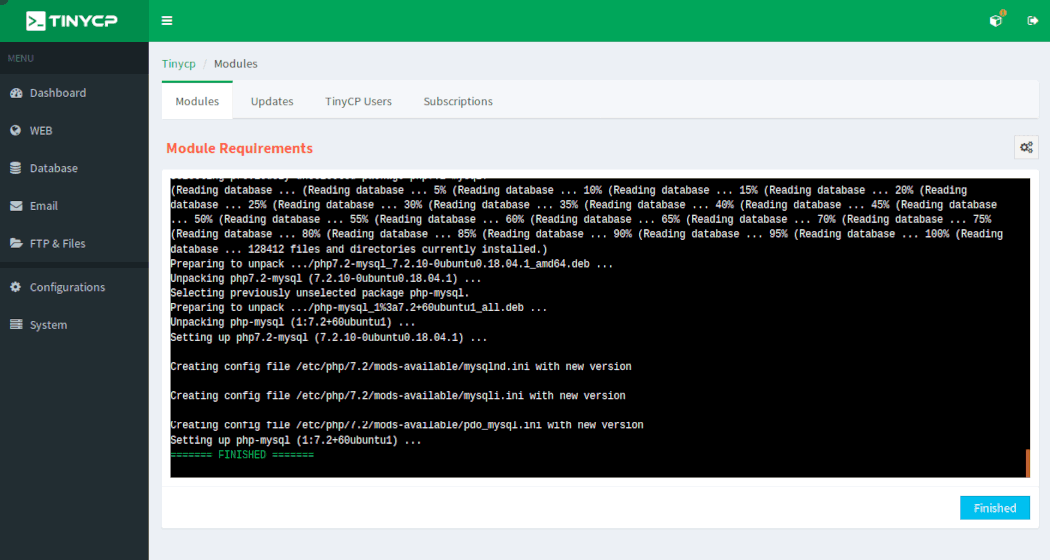Follow the Tinycp breadcrumb link
The image size is (1050, 560).
179,64
